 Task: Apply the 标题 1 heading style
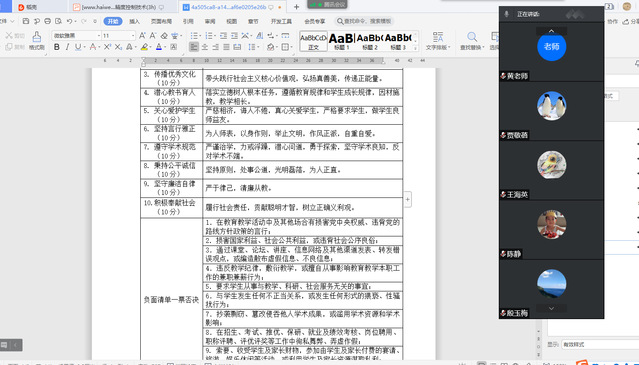click(342, 41)
